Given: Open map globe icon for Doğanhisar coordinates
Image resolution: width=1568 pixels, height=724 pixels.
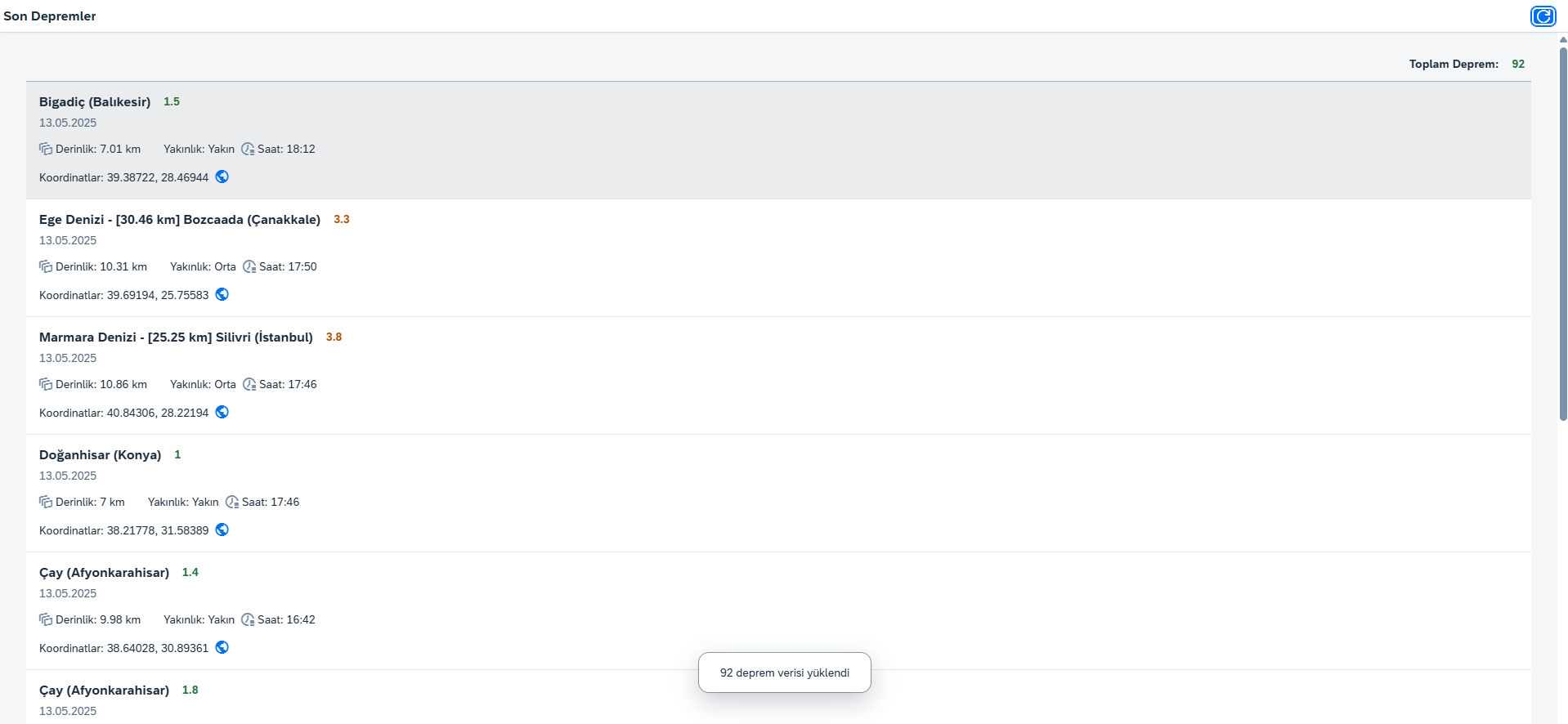Looking at the screenshot, I should click(222, 530).
